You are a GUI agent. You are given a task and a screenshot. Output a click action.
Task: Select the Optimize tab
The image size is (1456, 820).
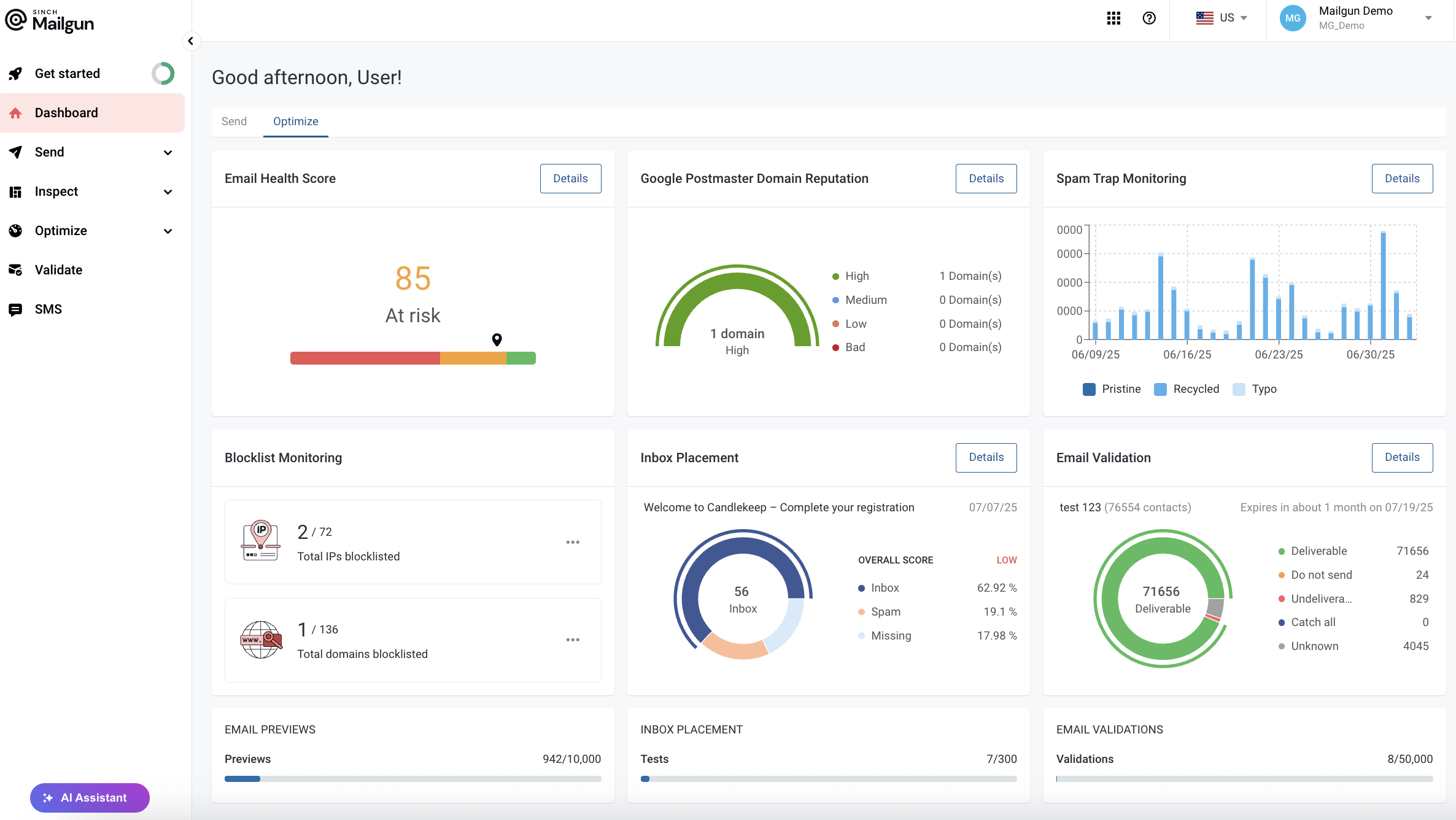295,122
